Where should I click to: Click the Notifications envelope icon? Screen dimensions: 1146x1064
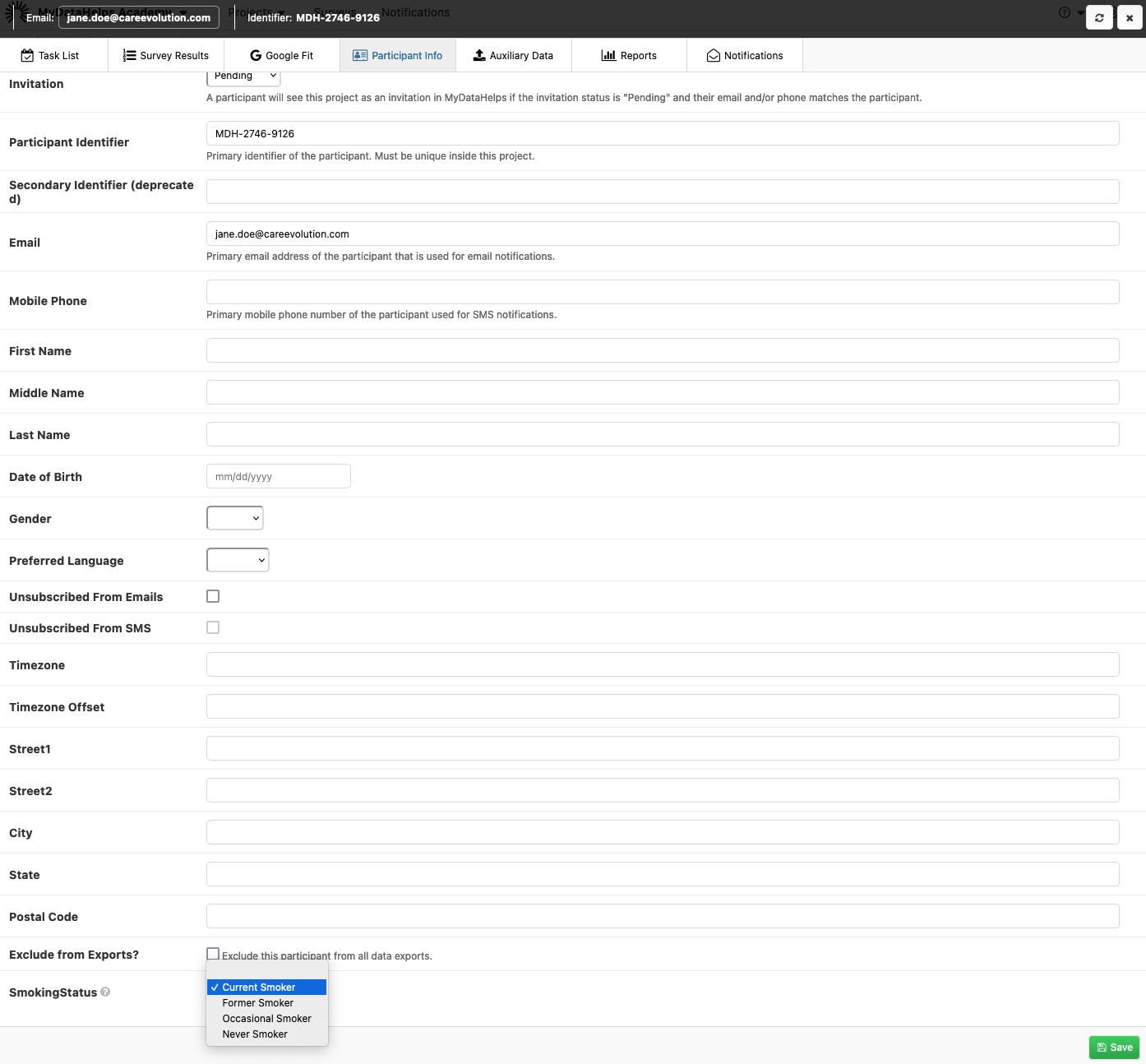click(714, 56)
